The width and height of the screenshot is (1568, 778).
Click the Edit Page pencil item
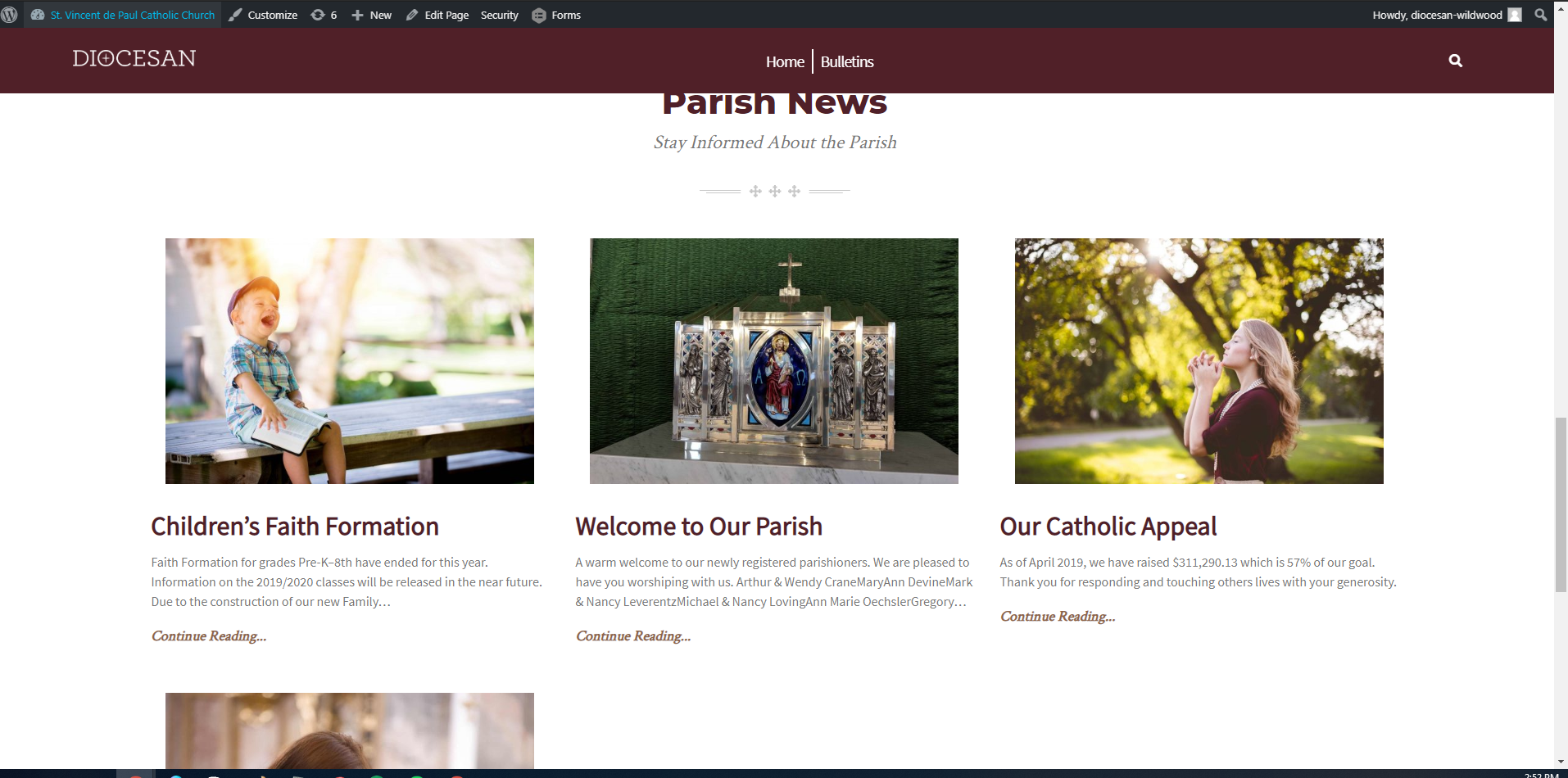pos(437,15)
